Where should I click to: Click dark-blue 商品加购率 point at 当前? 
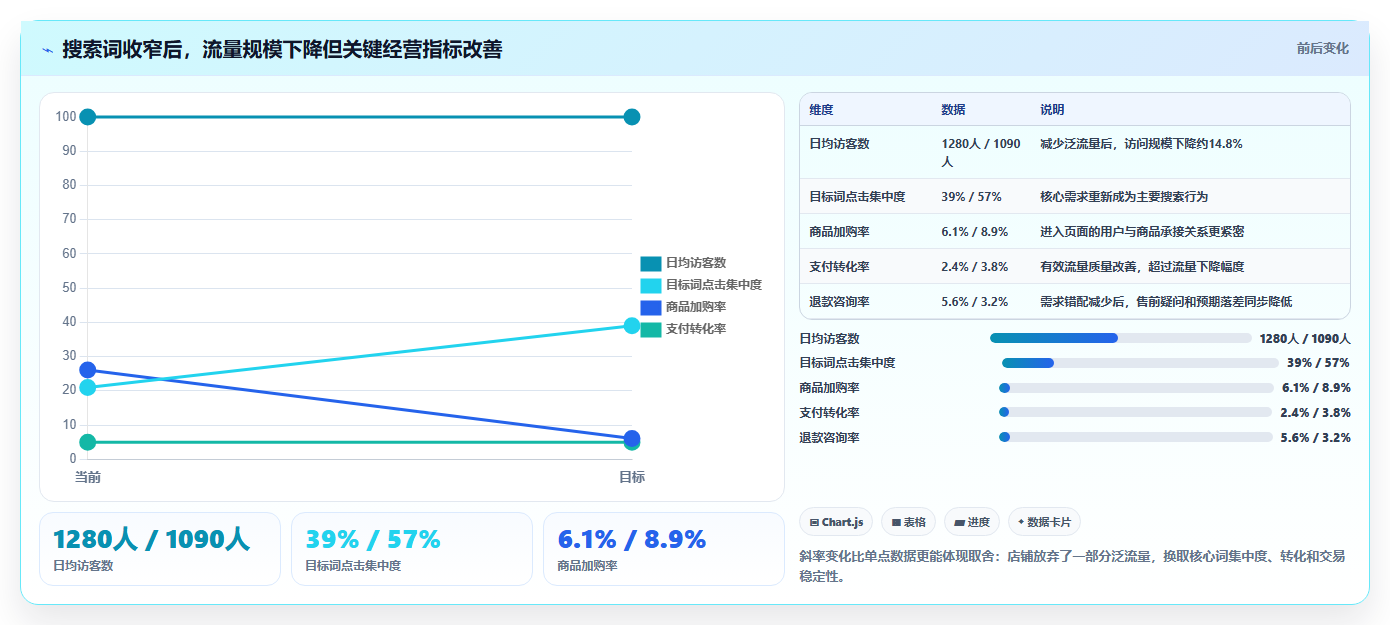[88, 370]
